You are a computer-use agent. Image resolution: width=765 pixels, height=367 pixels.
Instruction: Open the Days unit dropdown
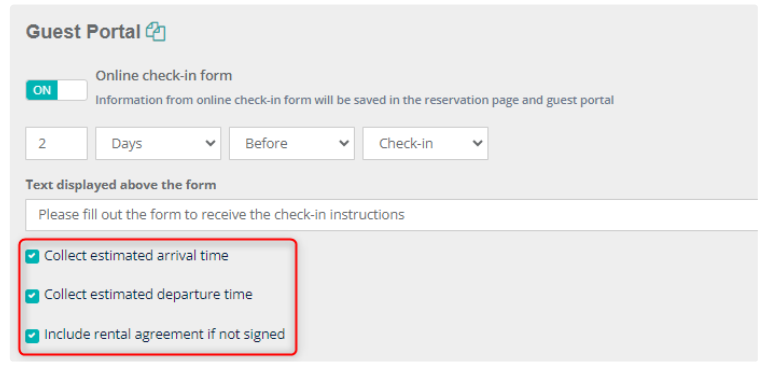pos(158,143)
